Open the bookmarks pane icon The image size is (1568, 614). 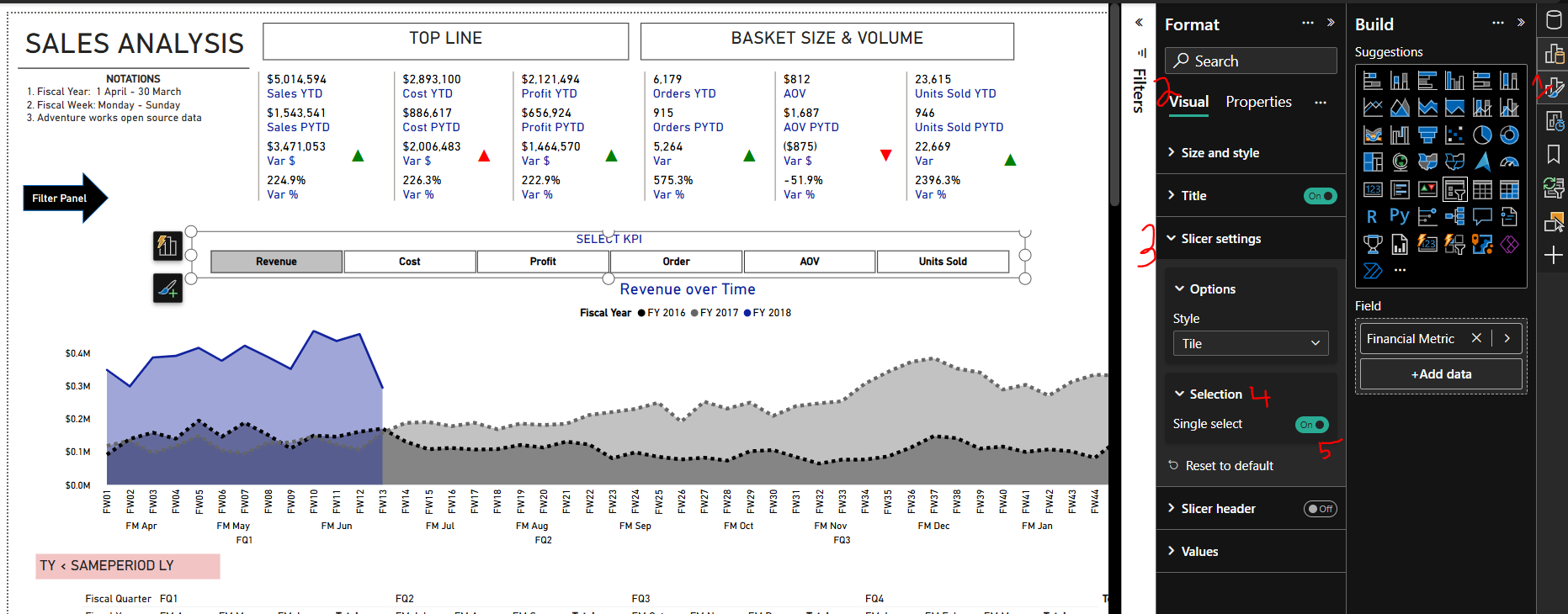tap(1554, 154)
